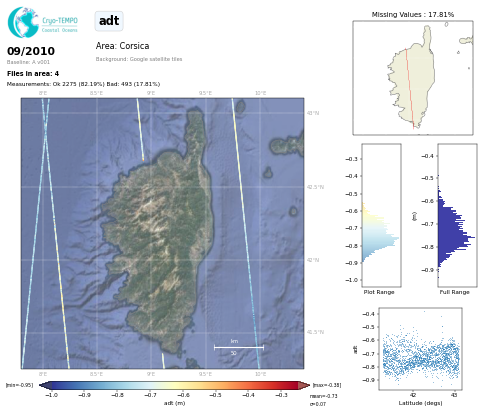Image resolution: width=492 pixels, height=410 pixels.
Task: Click the colorbar at the -0.7 value
Action: click(x=150, y=385)
